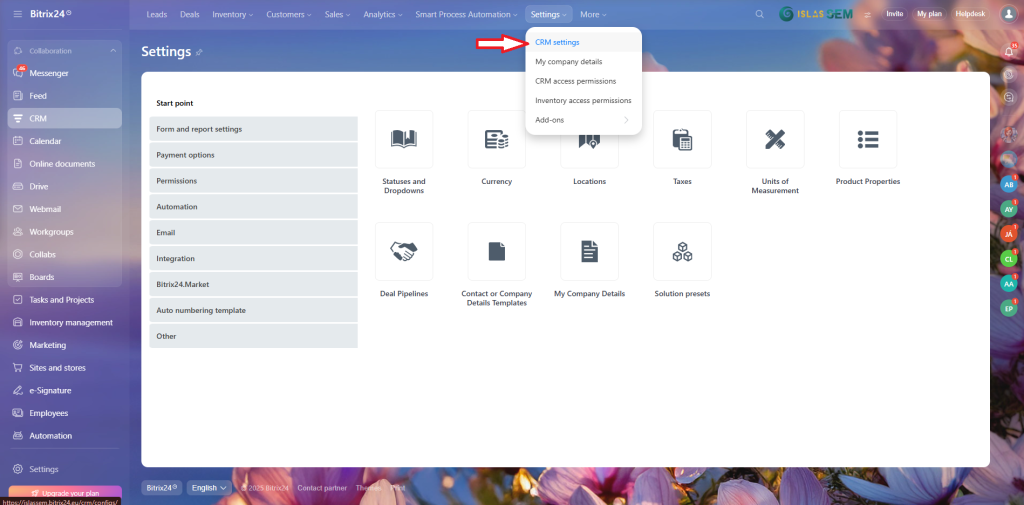1024x505 pixels.
Task: Open Messenger in the left sidebar
Action: pos(49,73)
